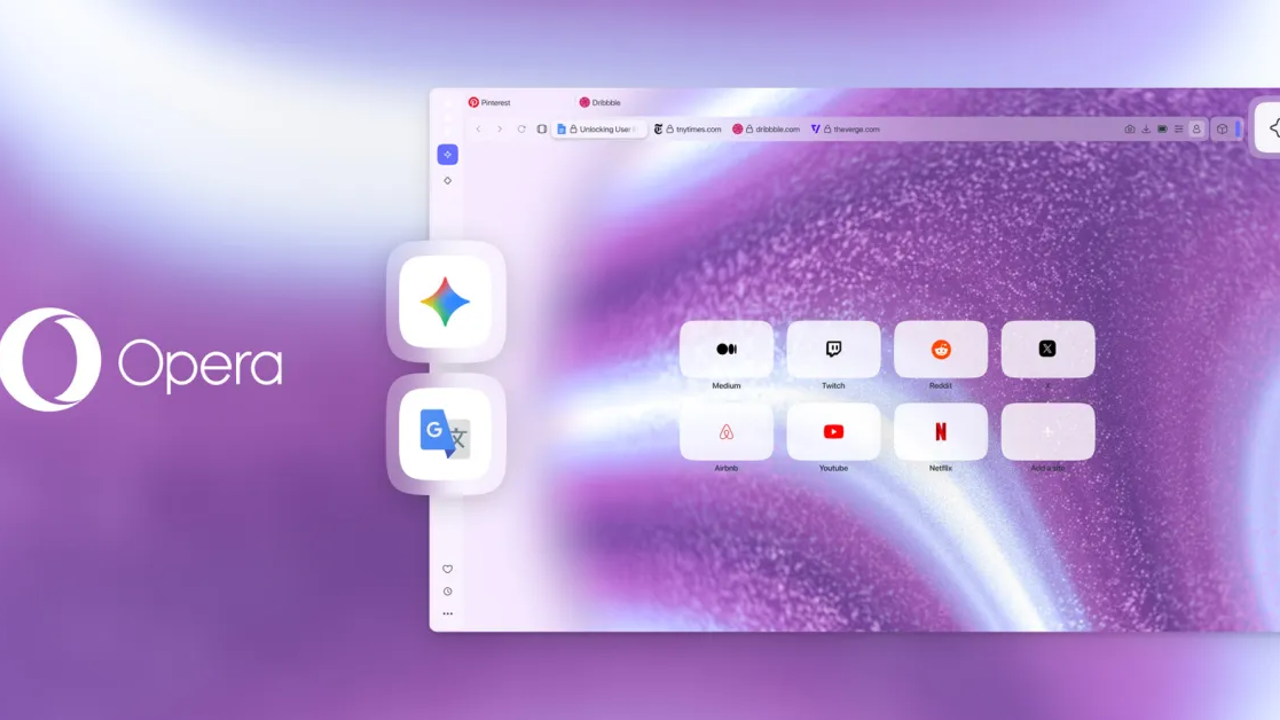Open history clock icon in sidebar
Screen dimensions: 1280x720
coord(447,591)
